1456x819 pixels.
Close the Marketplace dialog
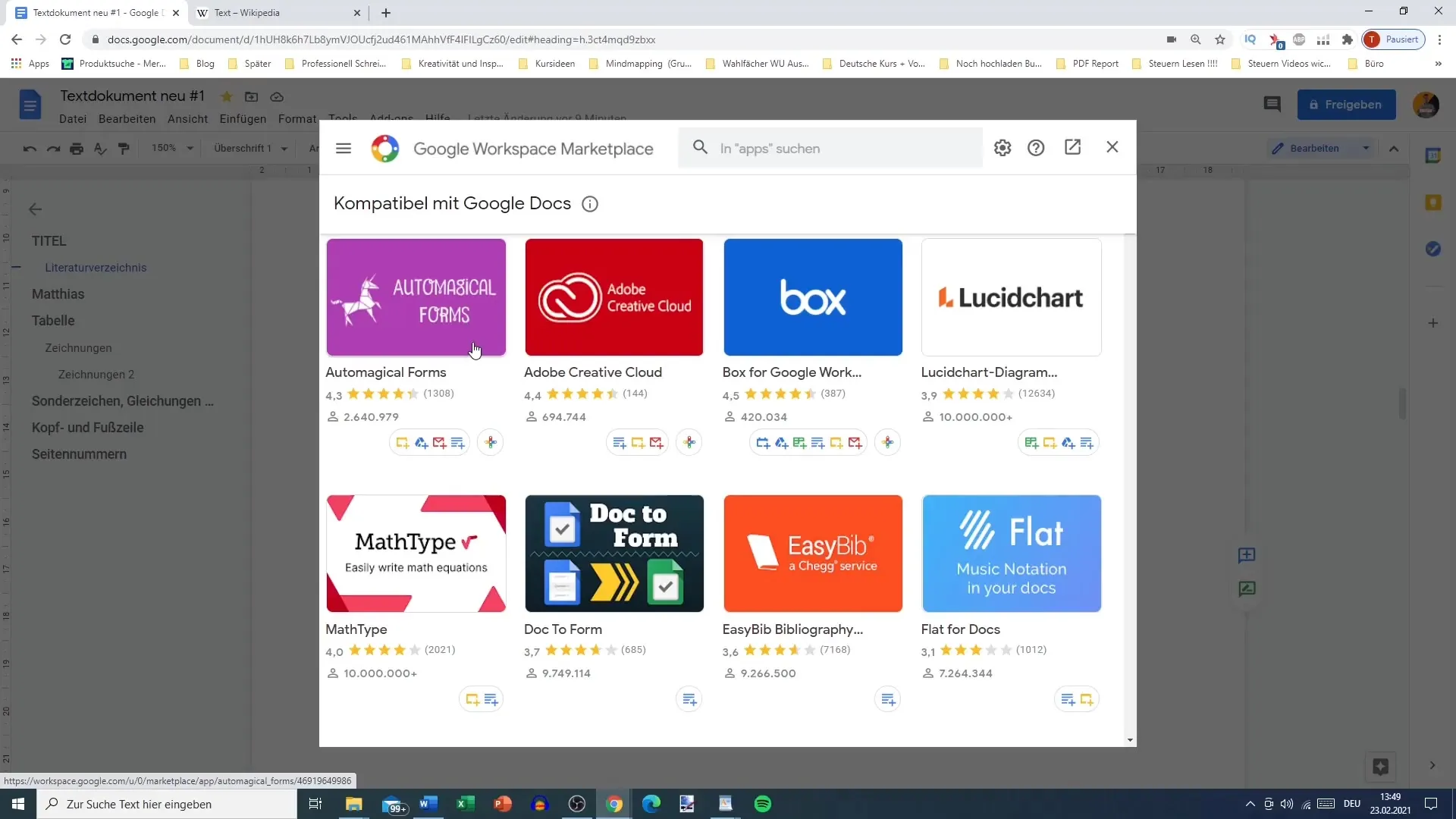1112,147
